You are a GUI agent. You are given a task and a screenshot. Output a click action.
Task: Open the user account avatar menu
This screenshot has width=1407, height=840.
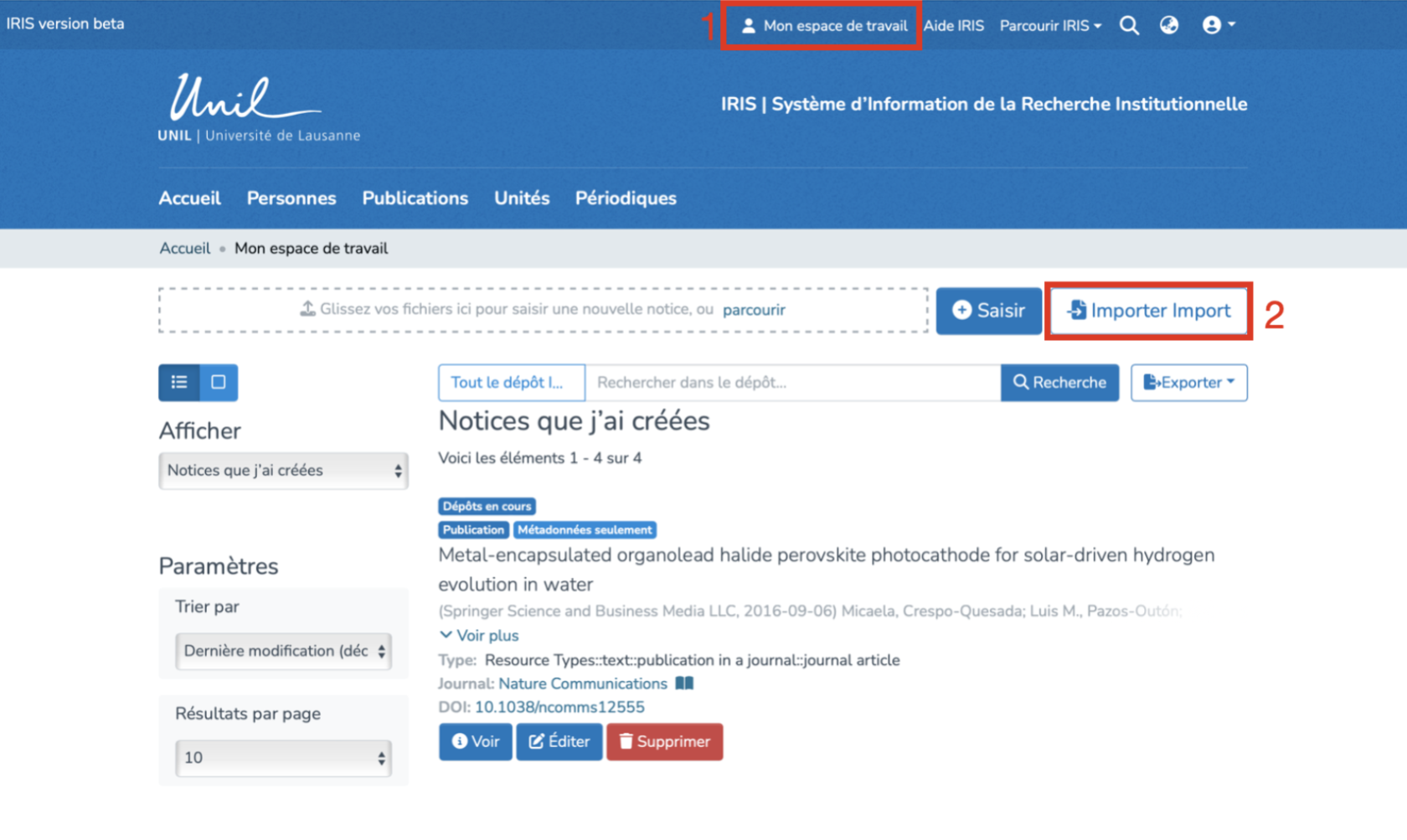point(1218,25)
